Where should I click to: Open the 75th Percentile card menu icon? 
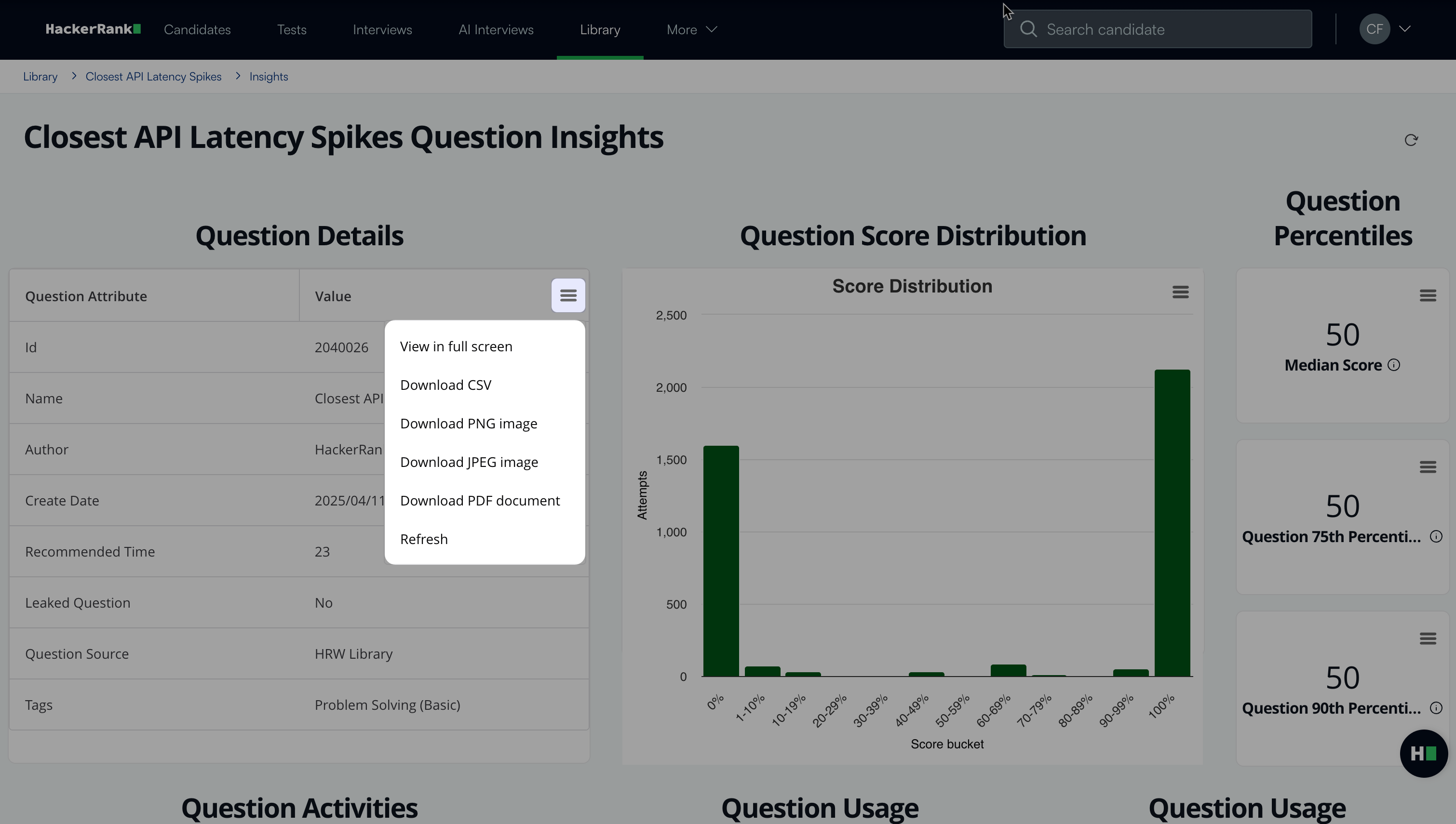[x=1427, y=467]
